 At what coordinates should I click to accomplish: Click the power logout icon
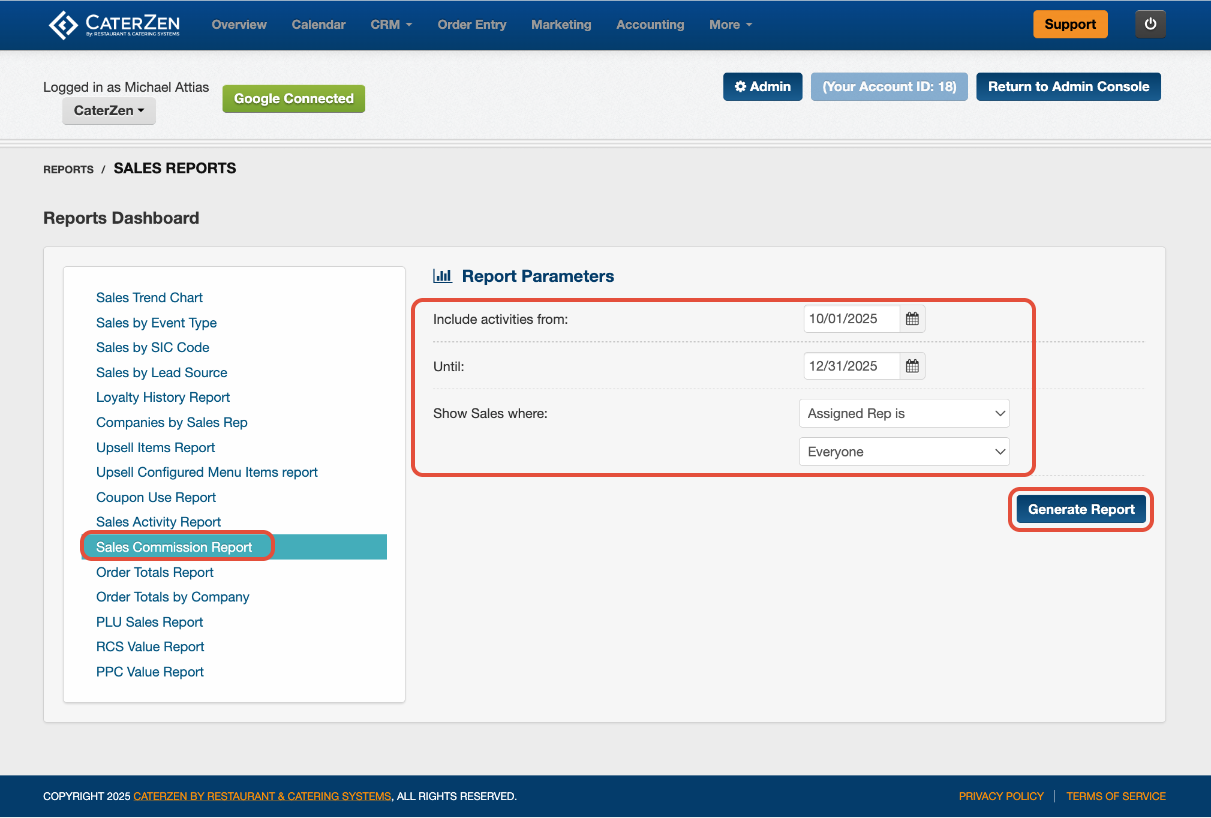(x=1150, y=25)
